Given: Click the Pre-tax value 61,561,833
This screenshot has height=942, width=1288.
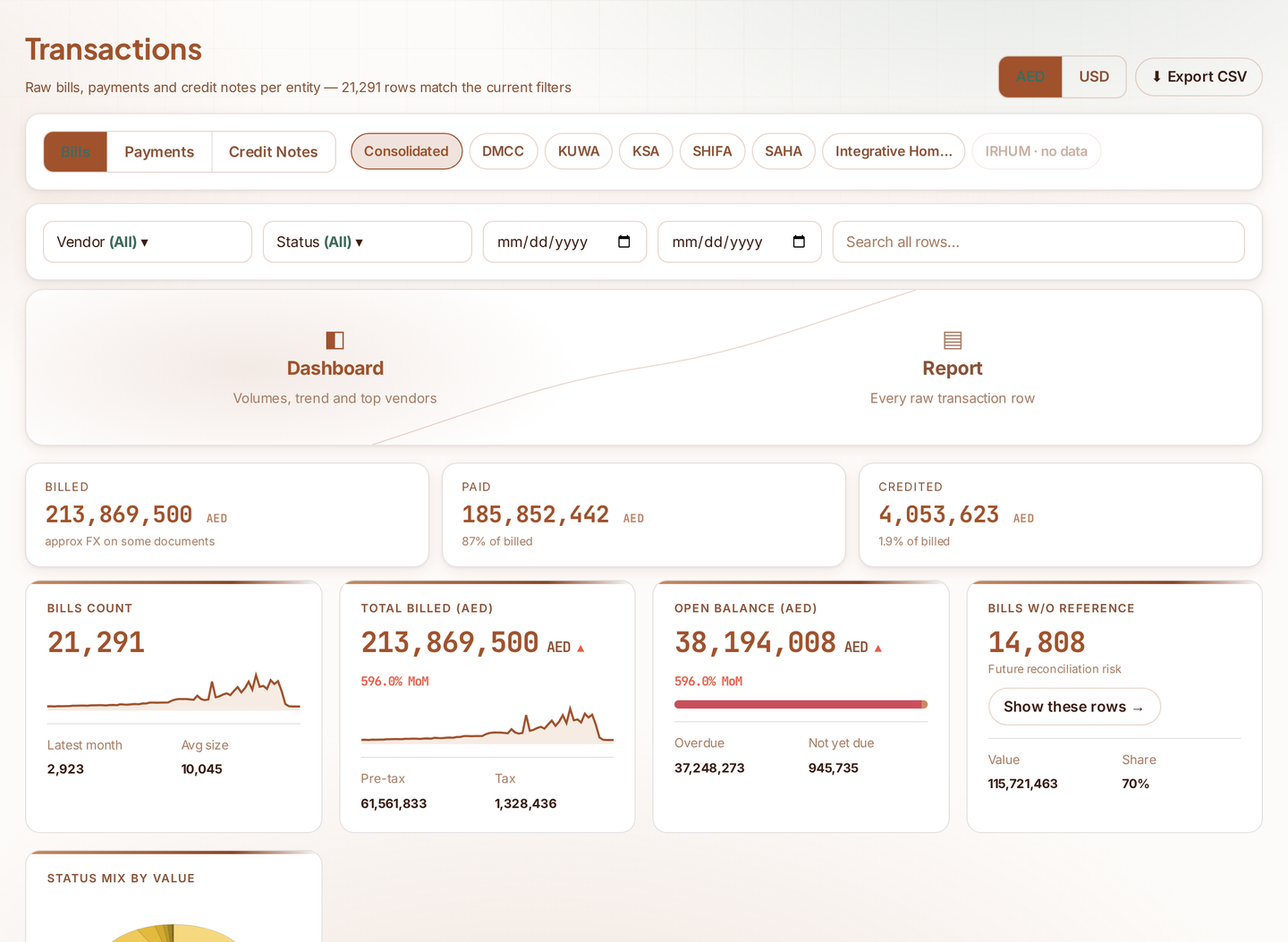Looking at the screenshot, I should click(394, 803).
